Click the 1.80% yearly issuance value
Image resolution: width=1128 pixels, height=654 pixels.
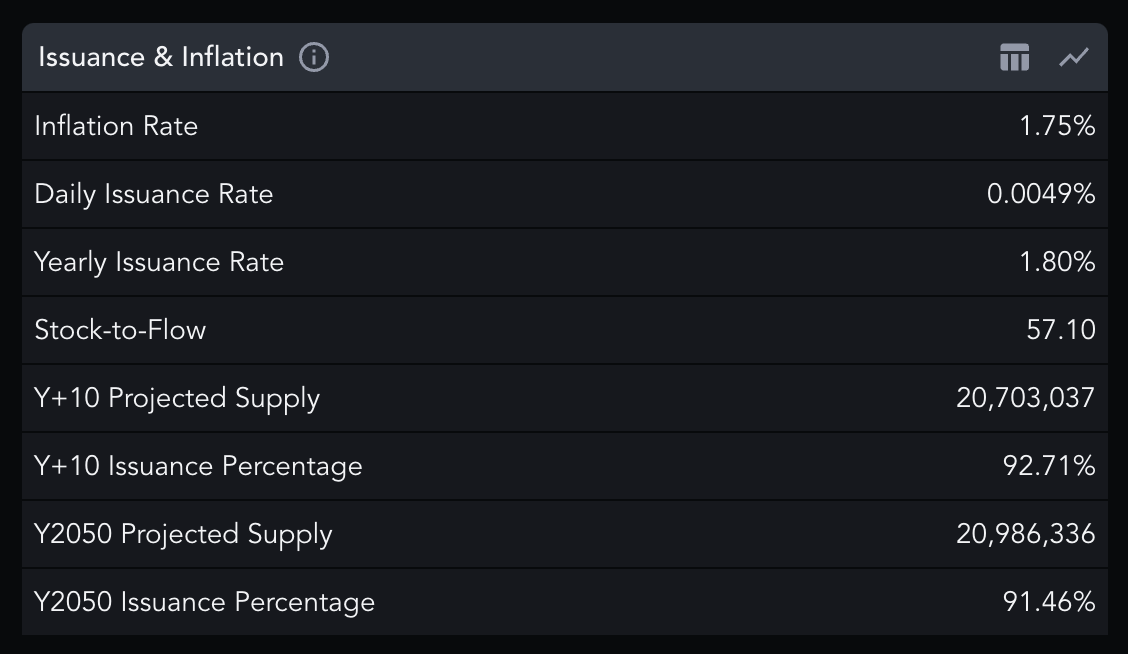pos(1057,262)
